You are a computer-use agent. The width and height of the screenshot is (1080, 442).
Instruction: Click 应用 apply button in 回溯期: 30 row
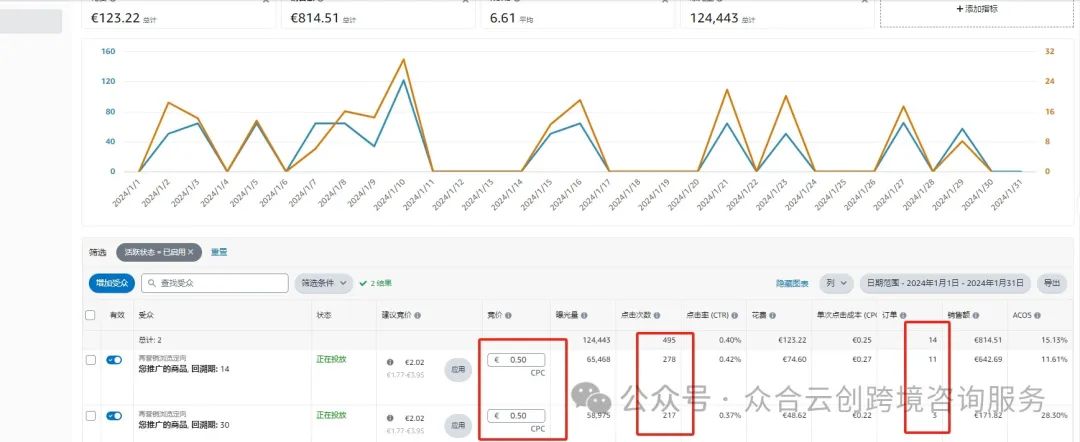click(x=458, y=425)
